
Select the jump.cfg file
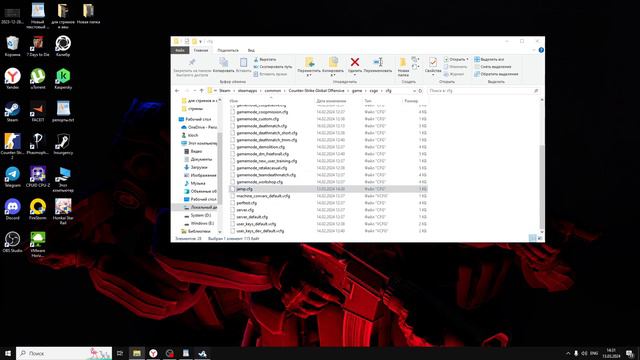244,189
